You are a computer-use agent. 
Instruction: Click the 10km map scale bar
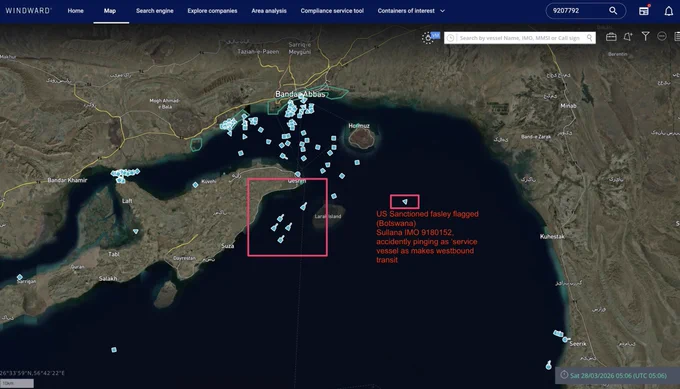[16, 383]
